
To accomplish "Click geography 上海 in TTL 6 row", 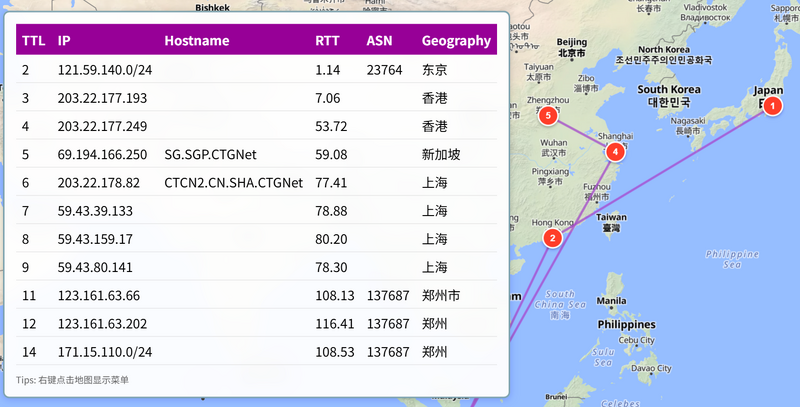I will (435, 182).
